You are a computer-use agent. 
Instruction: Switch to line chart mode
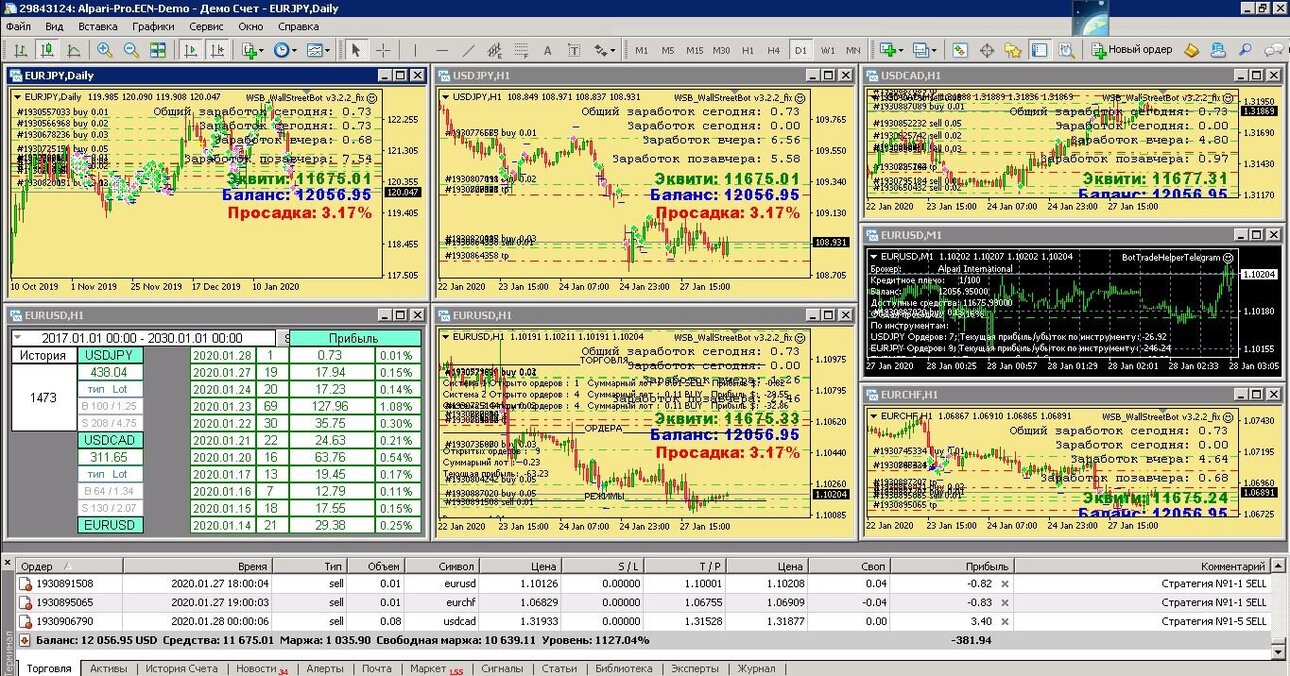tap(73, 50)
